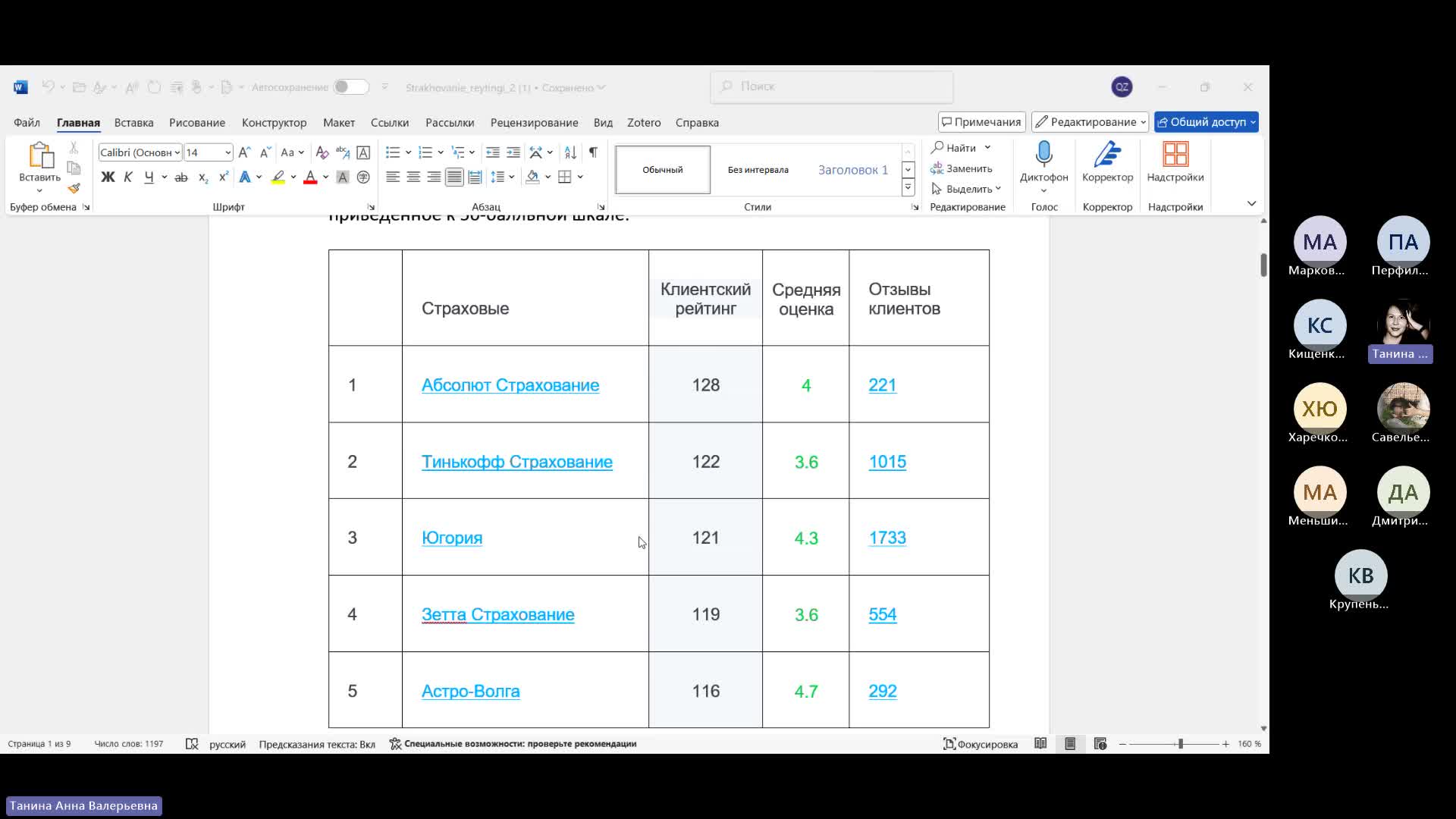Switch to Read Mode view in status bar
Viewport: 1456px width, 819px height.
(x=1040, y=744)
